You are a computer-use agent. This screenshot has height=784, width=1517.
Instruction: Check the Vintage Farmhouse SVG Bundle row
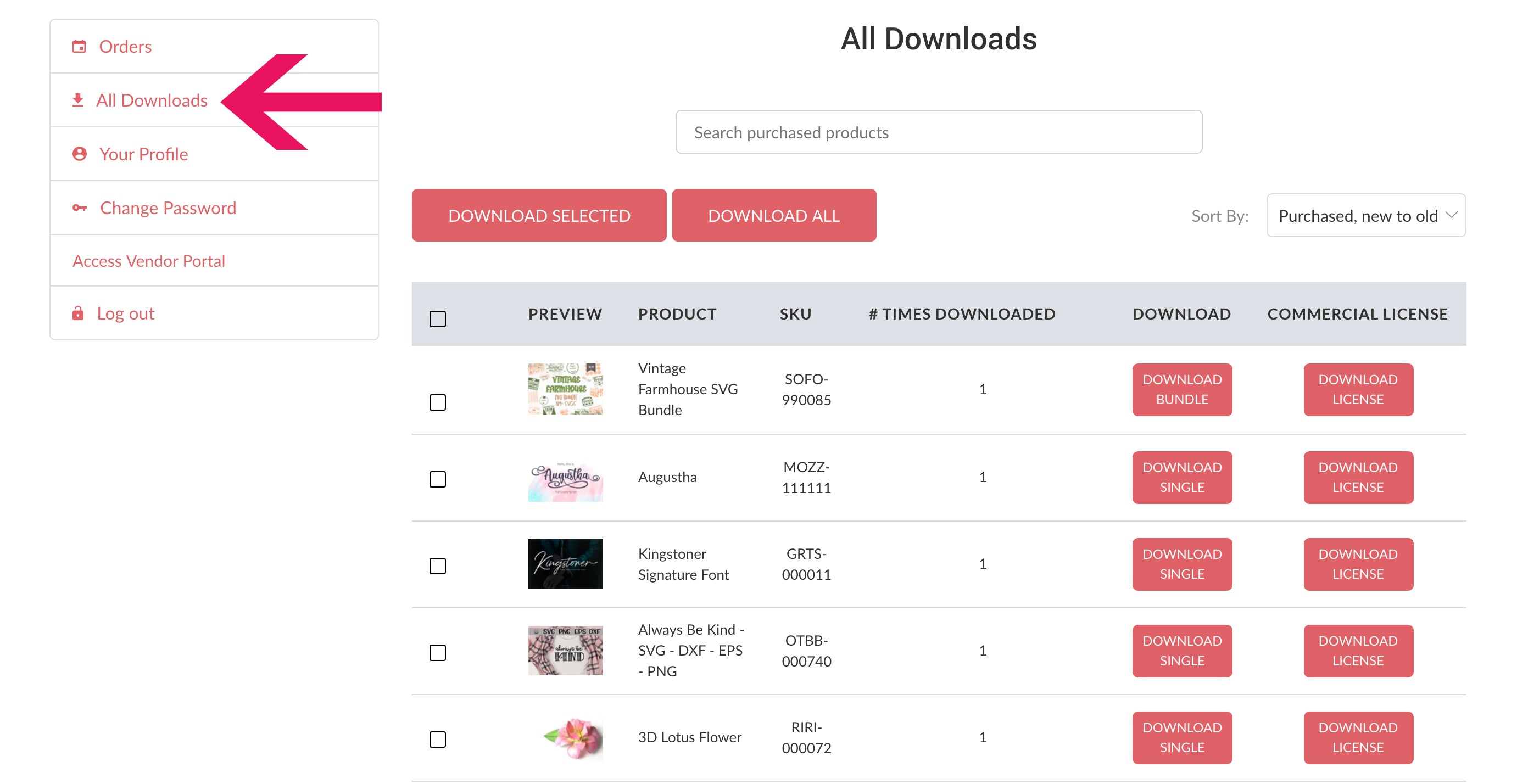tap(438, 402)
